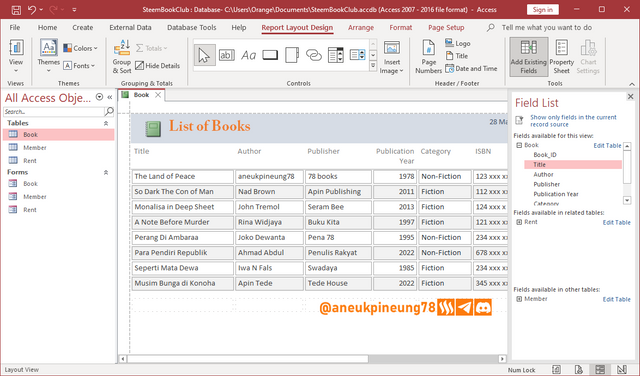Insert Date and Time

pos(471,69)
